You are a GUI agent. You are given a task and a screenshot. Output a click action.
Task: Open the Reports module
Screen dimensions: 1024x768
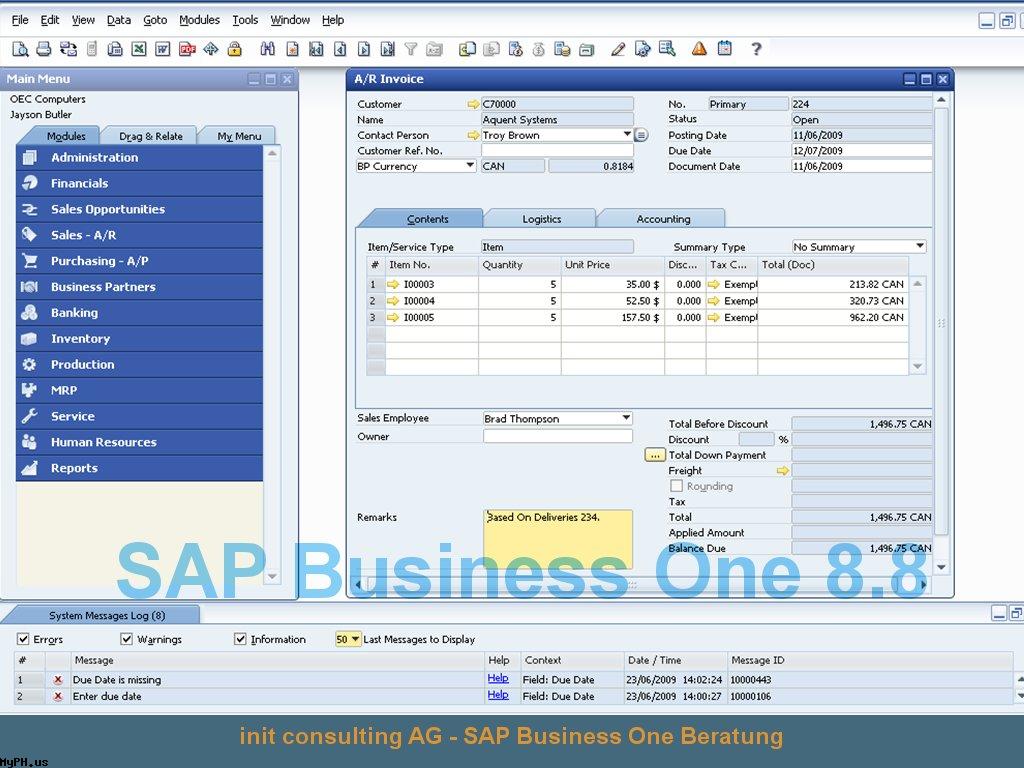coord(139,468)
